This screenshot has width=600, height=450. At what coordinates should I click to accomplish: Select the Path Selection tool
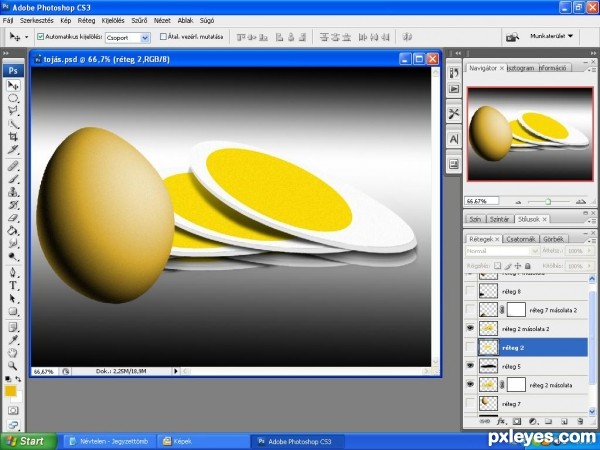(x=13, y=298)
